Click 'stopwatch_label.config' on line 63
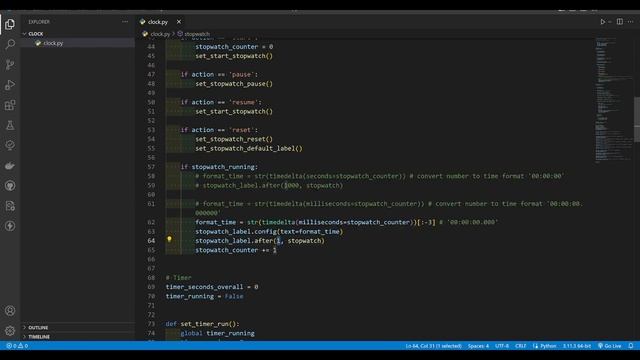 (236, 231)
